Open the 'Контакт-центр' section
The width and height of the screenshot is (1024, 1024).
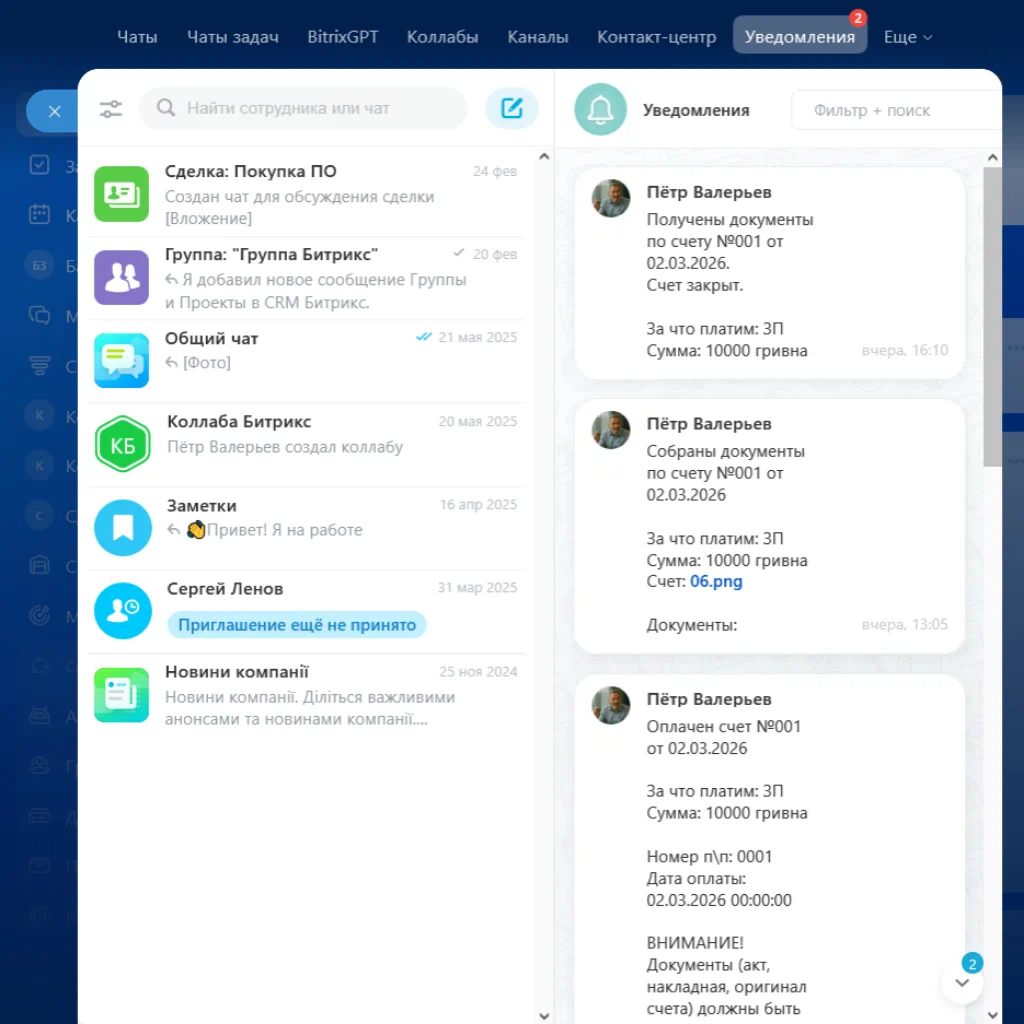click(656, 36)
